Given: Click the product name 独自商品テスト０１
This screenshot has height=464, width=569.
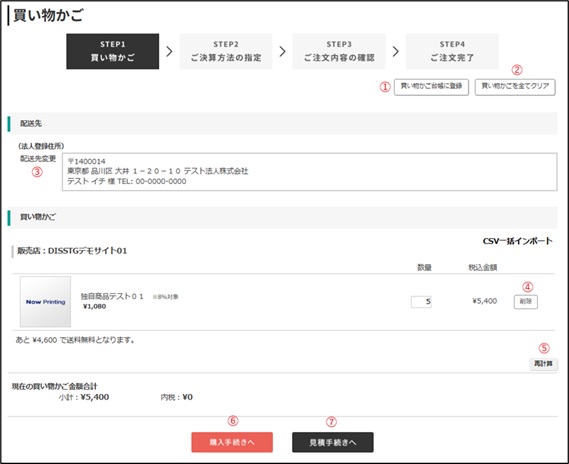Looking at the screenshot, I should (x=112, y=296).
